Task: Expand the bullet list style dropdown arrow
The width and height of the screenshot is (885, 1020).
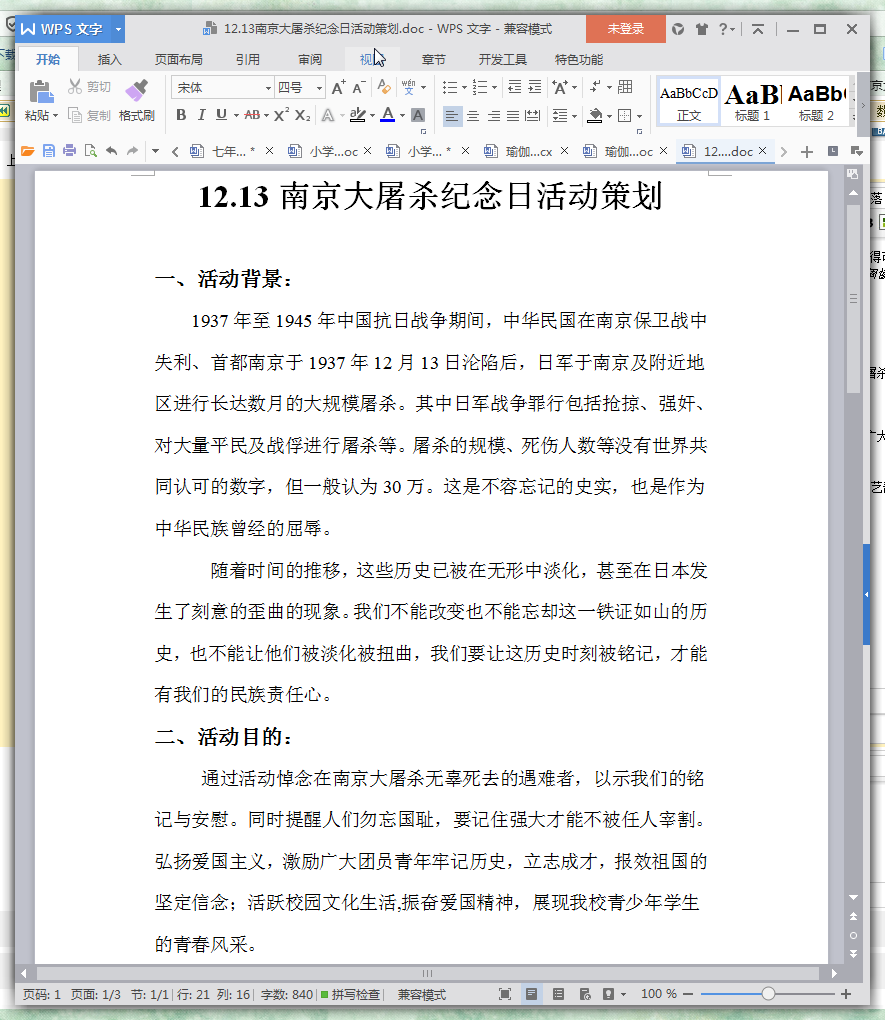Action: point(464,87)
